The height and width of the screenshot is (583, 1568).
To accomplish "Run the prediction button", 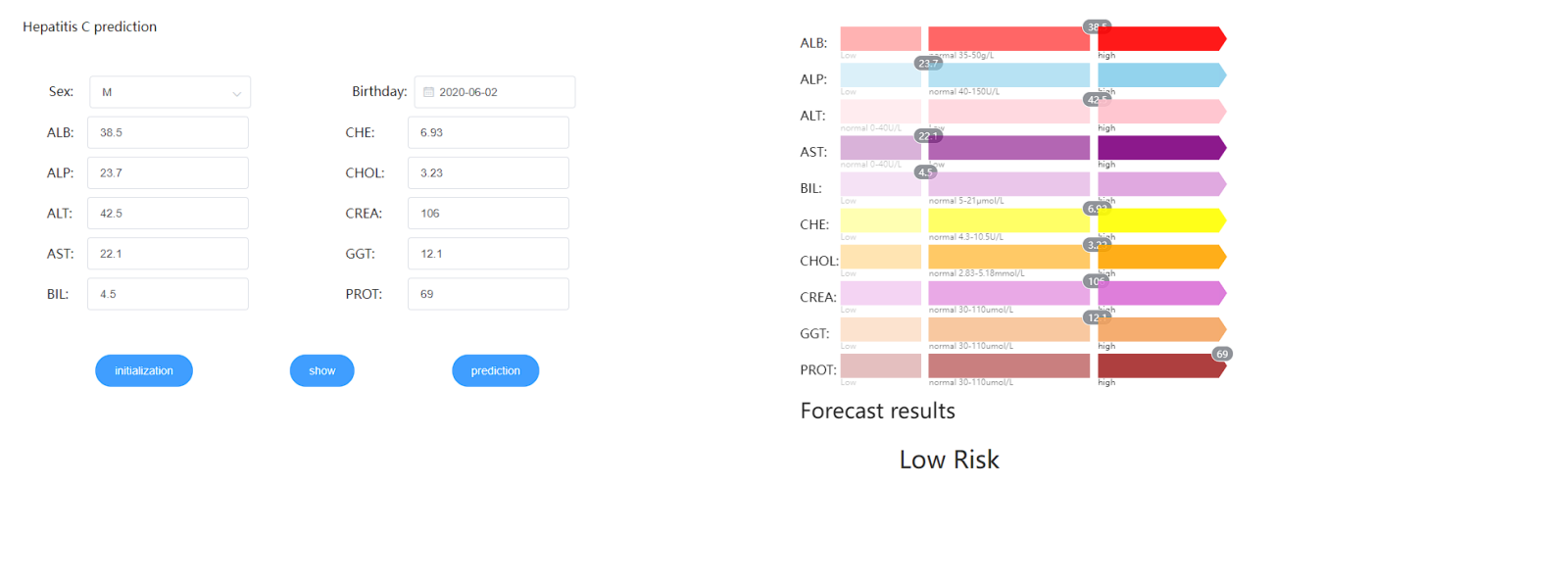I will [495, 370].
